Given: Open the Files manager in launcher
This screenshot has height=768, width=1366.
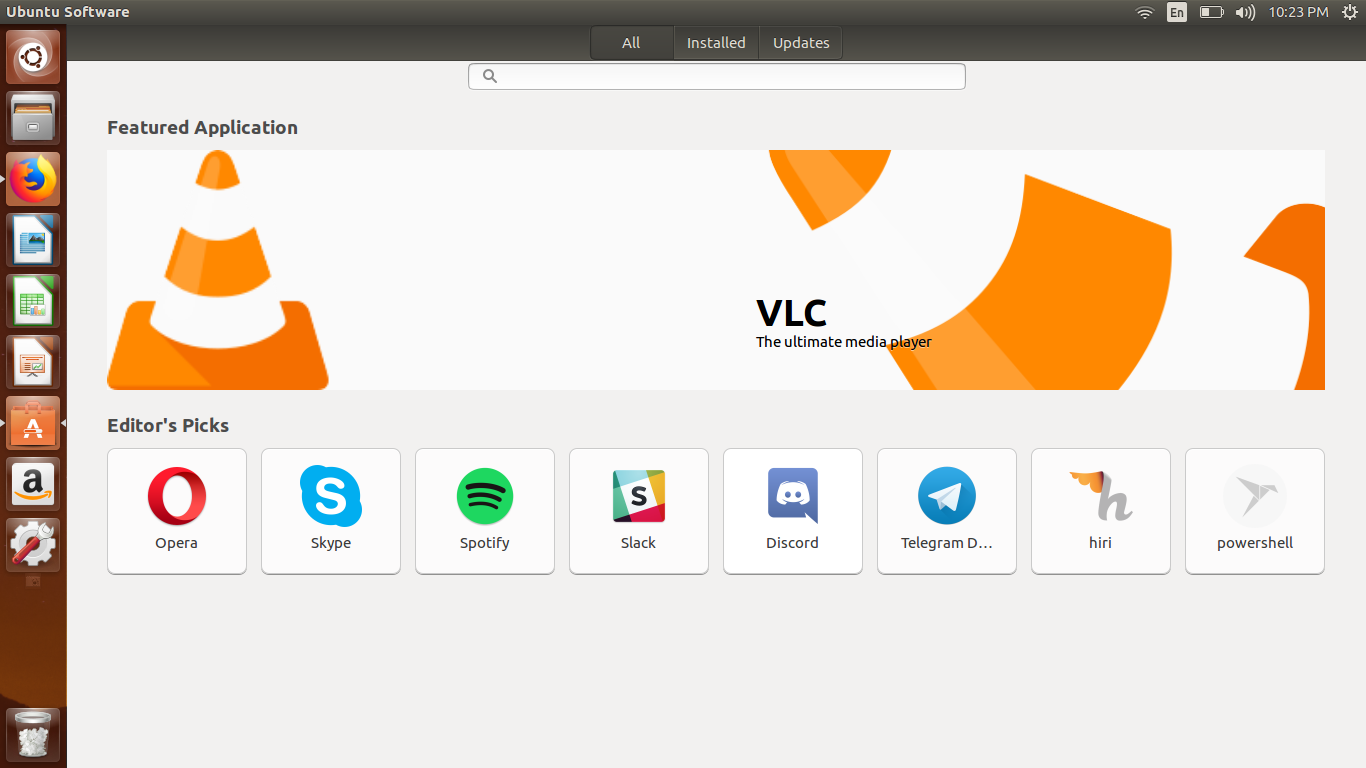Looking at the screenshot, I should tap(34, 119).
